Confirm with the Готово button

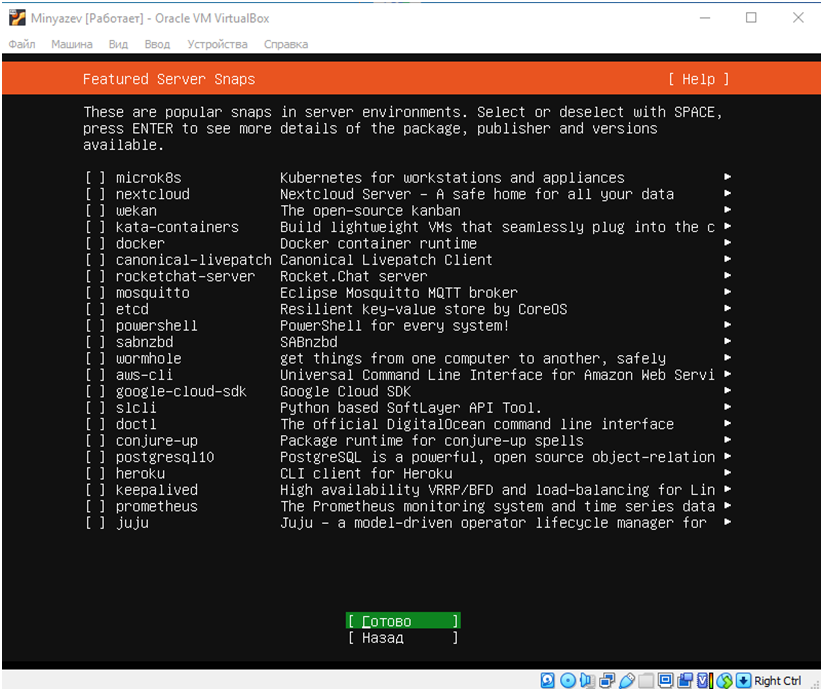[403, 621]
